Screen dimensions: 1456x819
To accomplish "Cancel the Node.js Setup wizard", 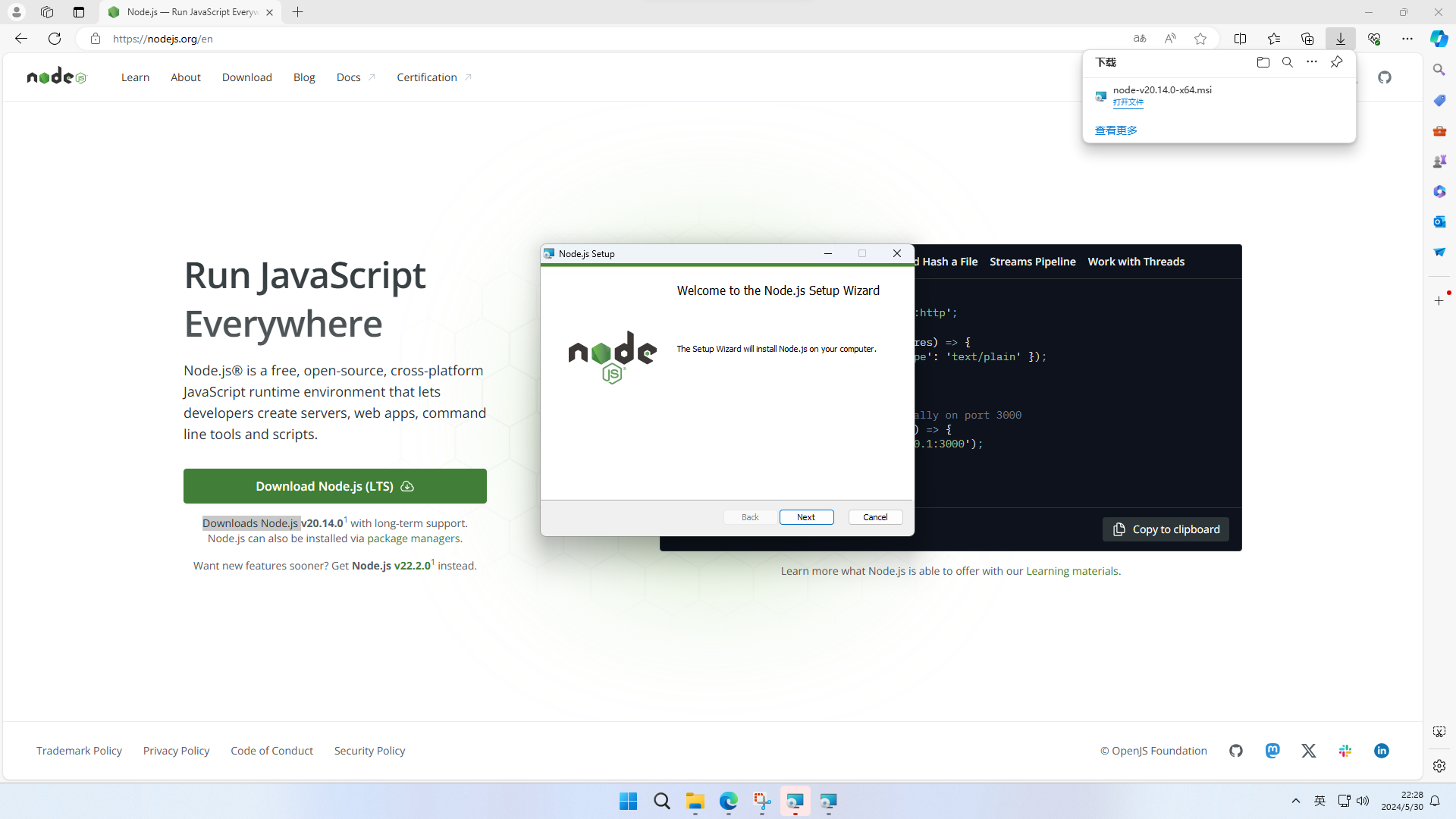I will (x=875, y=517).
